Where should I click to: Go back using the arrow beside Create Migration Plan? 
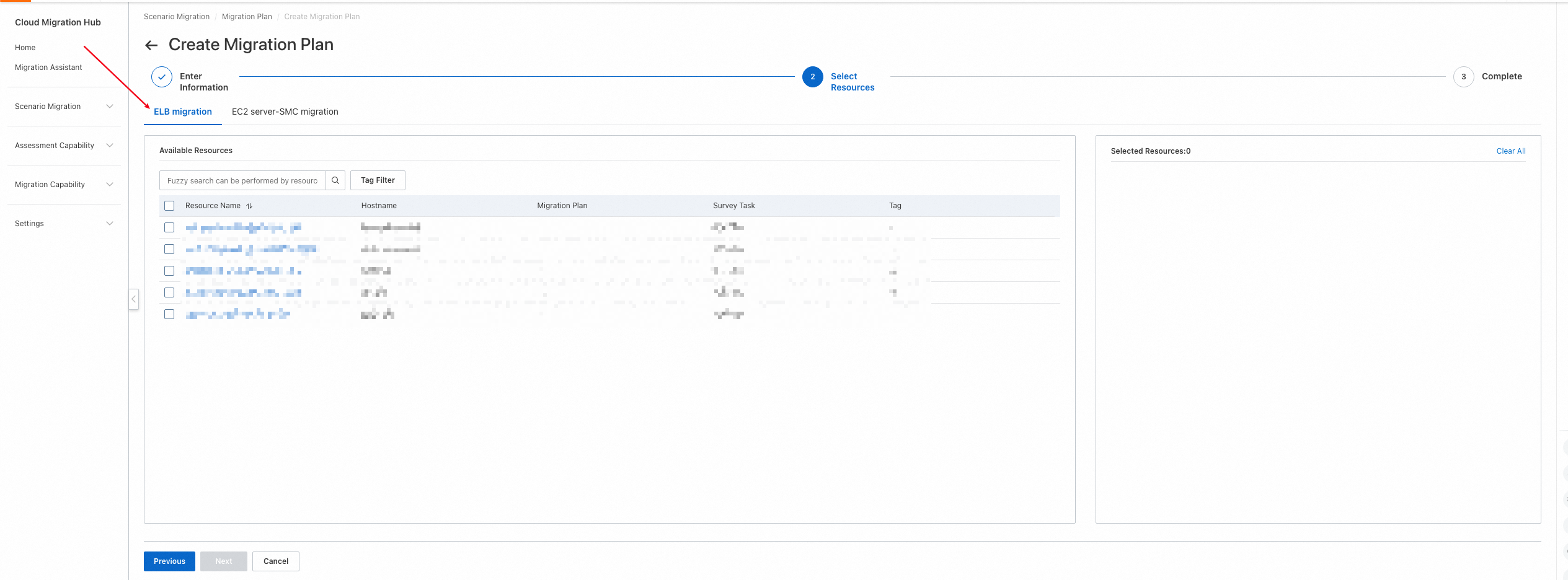(151, 45)
